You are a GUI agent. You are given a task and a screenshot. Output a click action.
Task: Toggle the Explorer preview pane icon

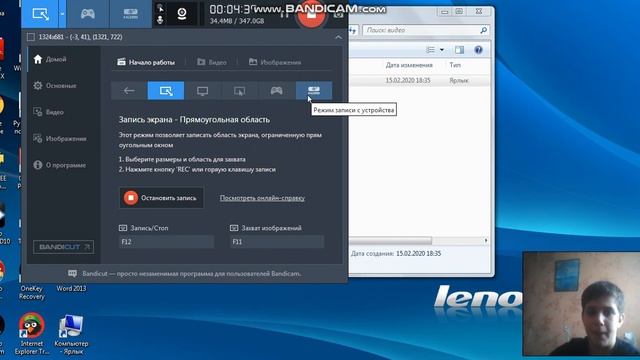(x=460, y=50)
